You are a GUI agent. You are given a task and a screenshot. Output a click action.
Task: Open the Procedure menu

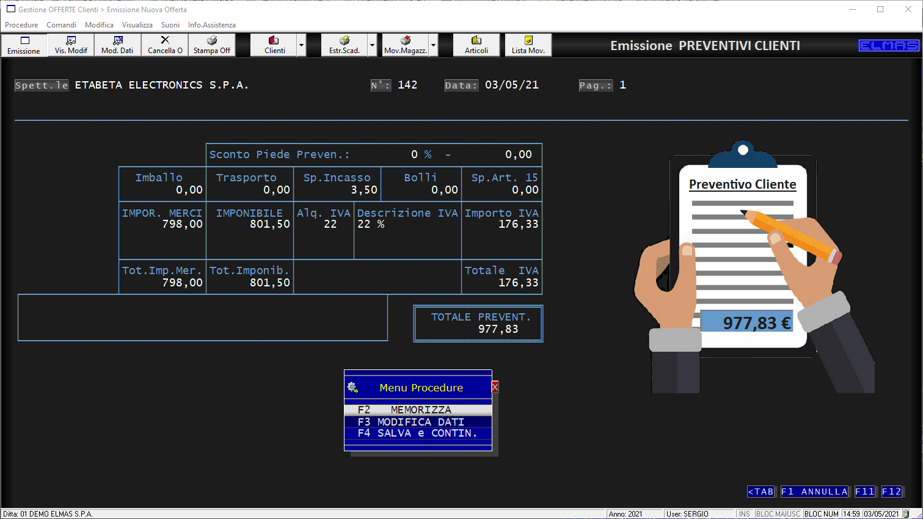tap(21, 25)
